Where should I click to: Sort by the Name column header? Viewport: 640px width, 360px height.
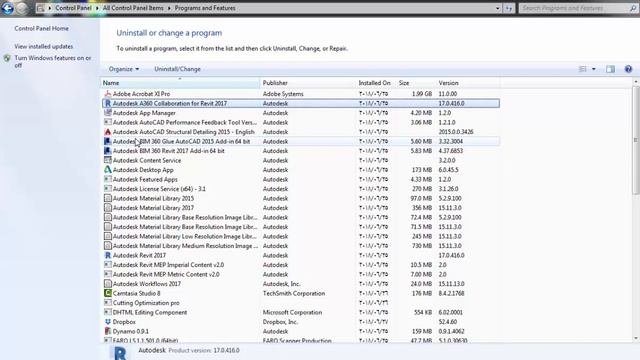coord(180,83)
